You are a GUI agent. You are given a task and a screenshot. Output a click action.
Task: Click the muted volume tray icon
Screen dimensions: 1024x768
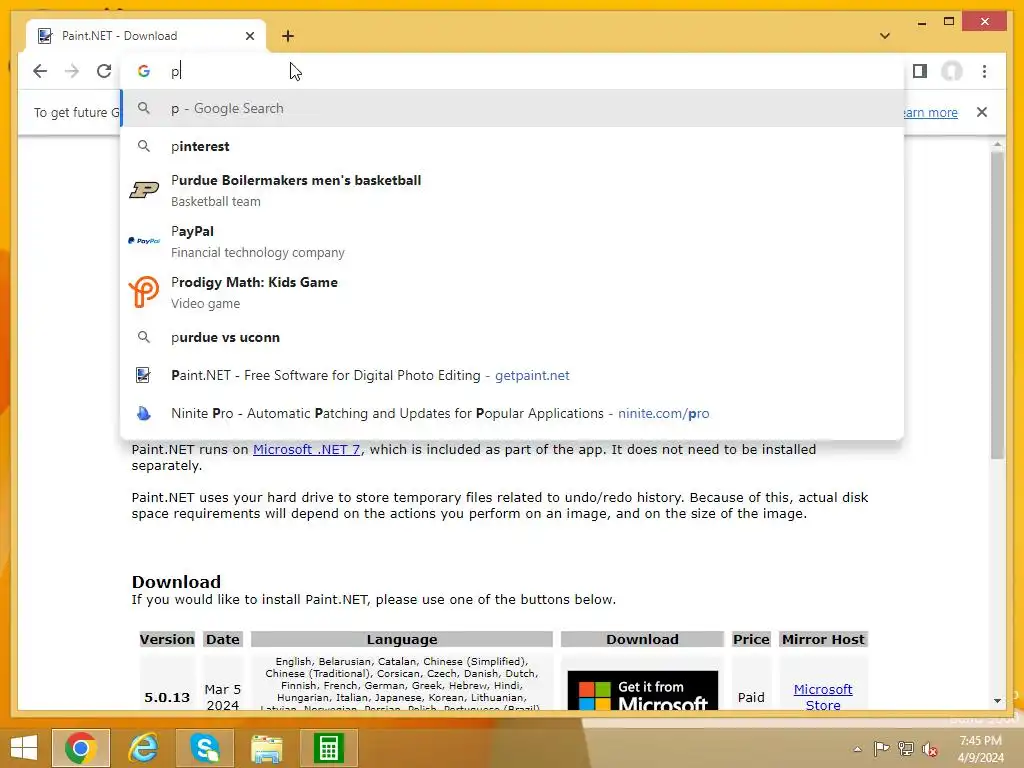pos(930,749)
